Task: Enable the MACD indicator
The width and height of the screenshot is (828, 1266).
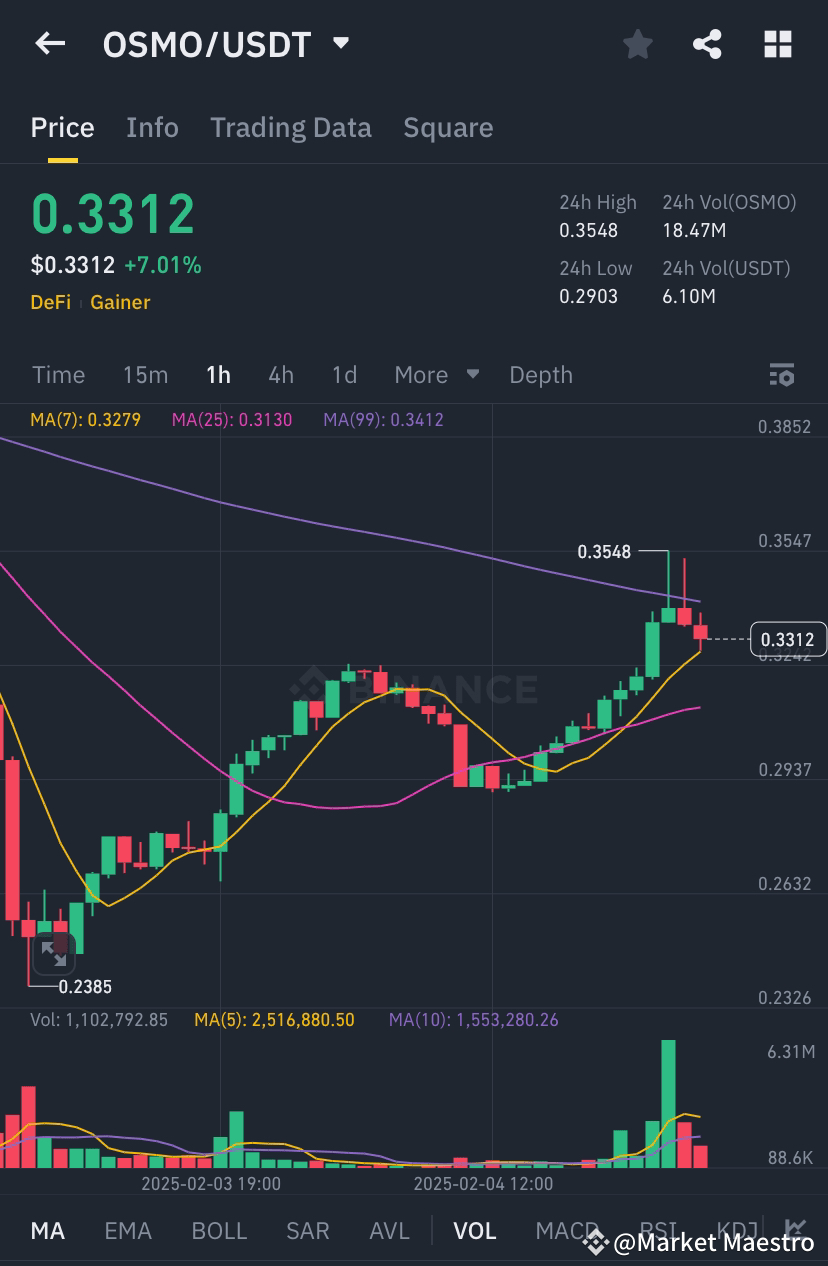Action: [565, 1231]
